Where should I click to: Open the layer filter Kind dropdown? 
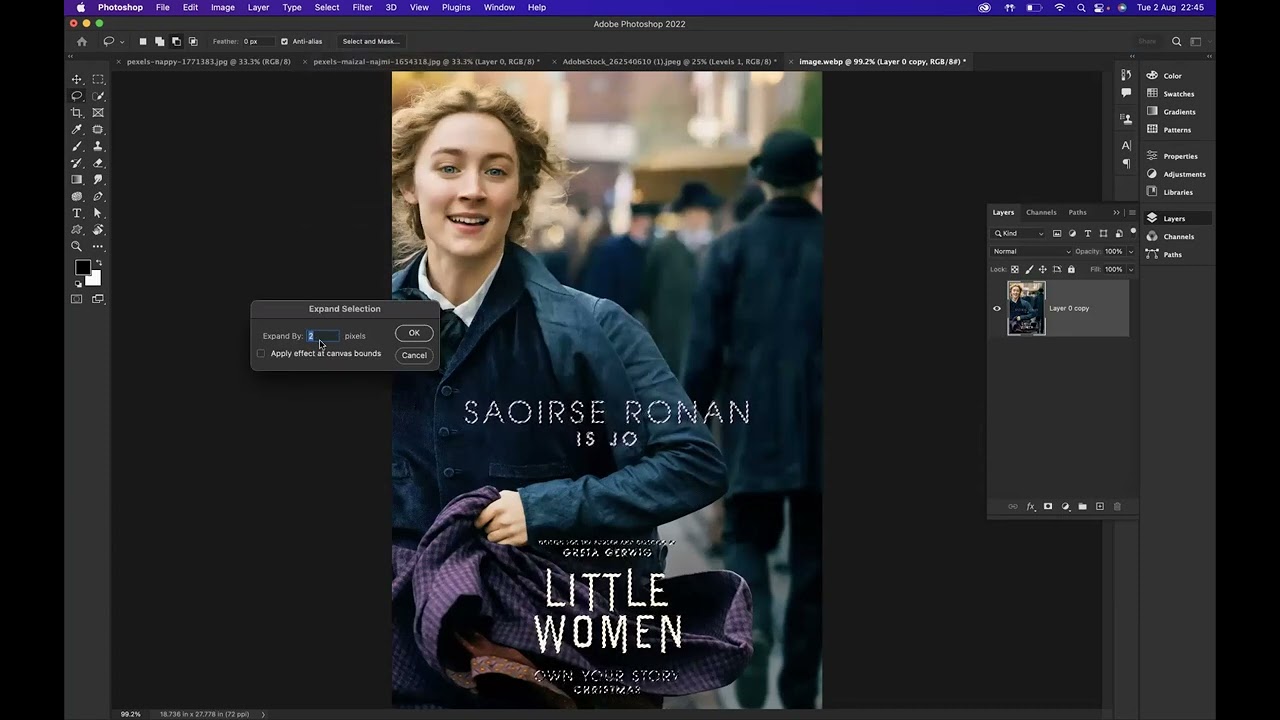click(1019, 234)
